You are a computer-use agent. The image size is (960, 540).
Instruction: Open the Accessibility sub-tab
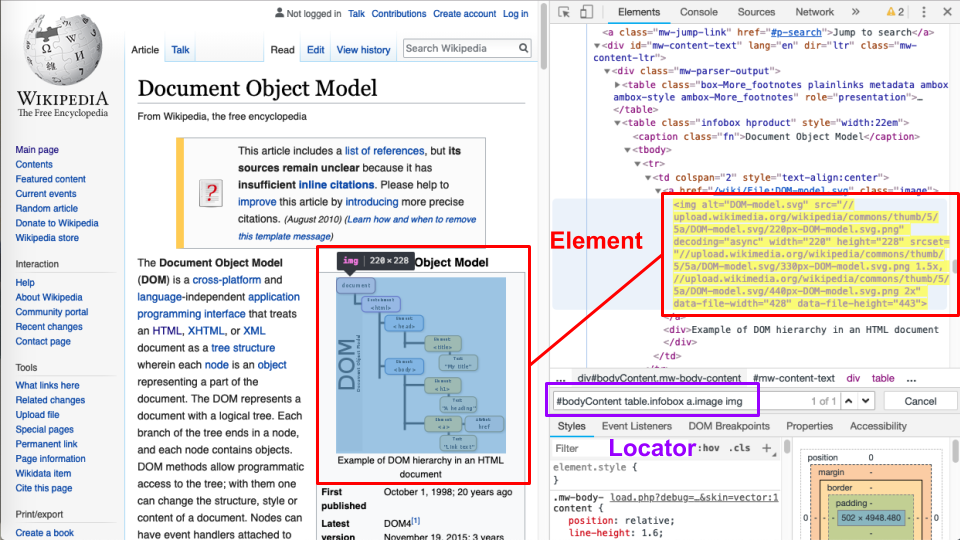(x=878, y=426)
